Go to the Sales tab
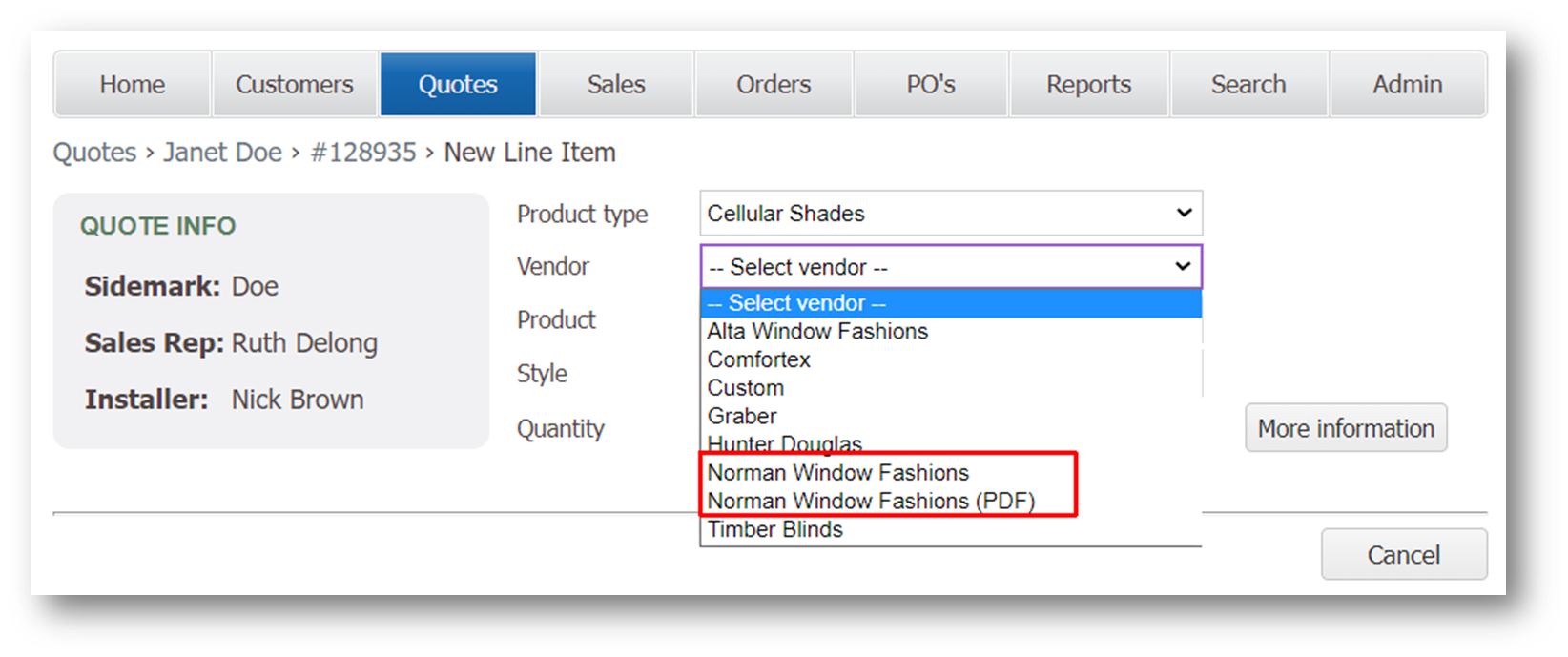The width and height of the screenshot is (1568, 657). (x=615, y=85)
